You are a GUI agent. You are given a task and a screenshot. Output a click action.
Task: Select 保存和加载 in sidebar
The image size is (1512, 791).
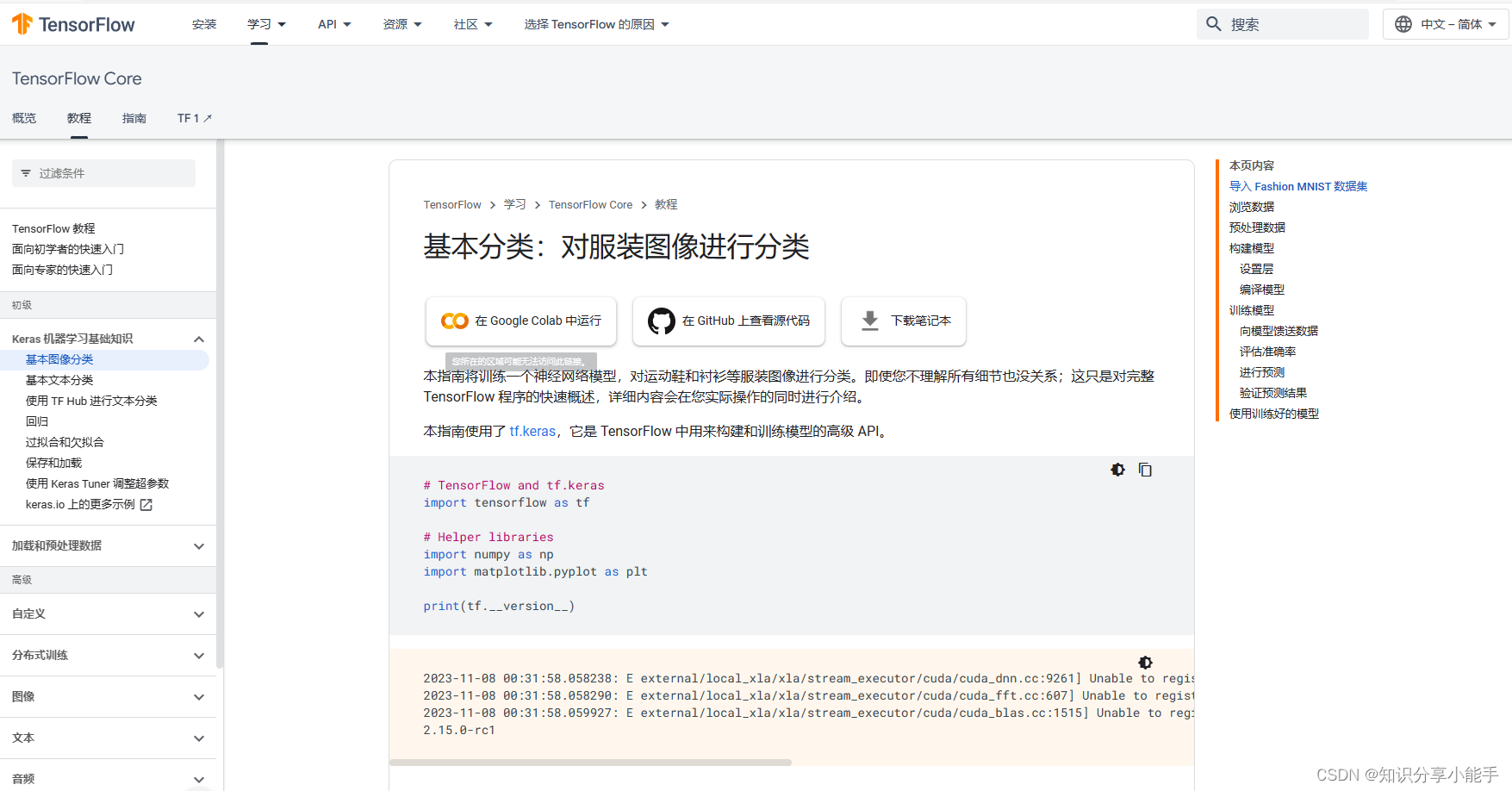(53, 463)
